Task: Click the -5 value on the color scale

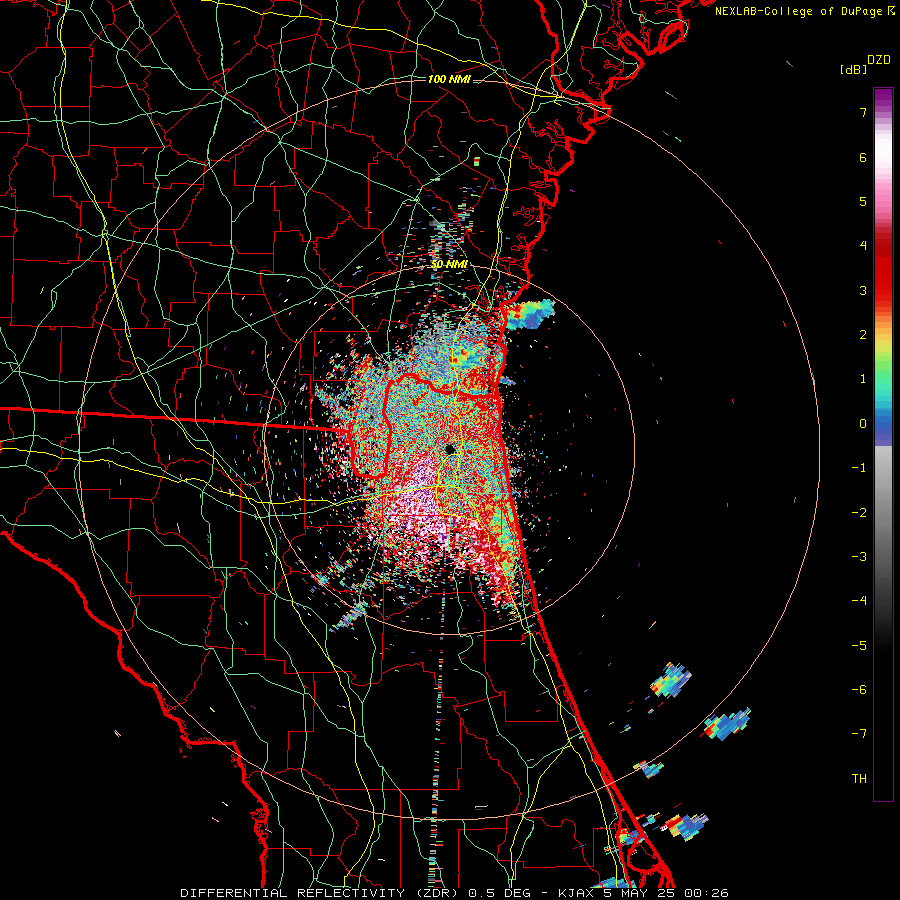Action: coord(859,646)
